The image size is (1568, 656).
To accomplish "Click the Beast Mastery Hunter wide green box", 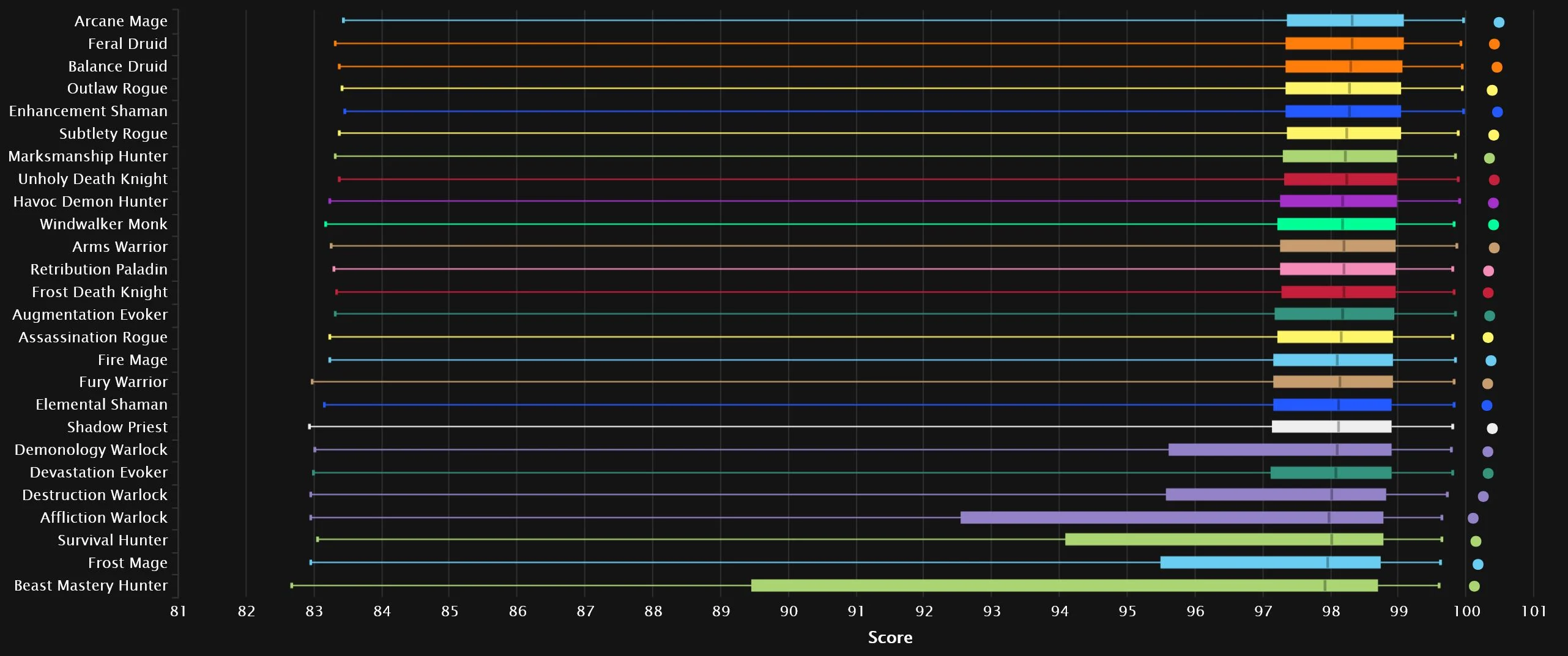I will tap(1065, 586).
